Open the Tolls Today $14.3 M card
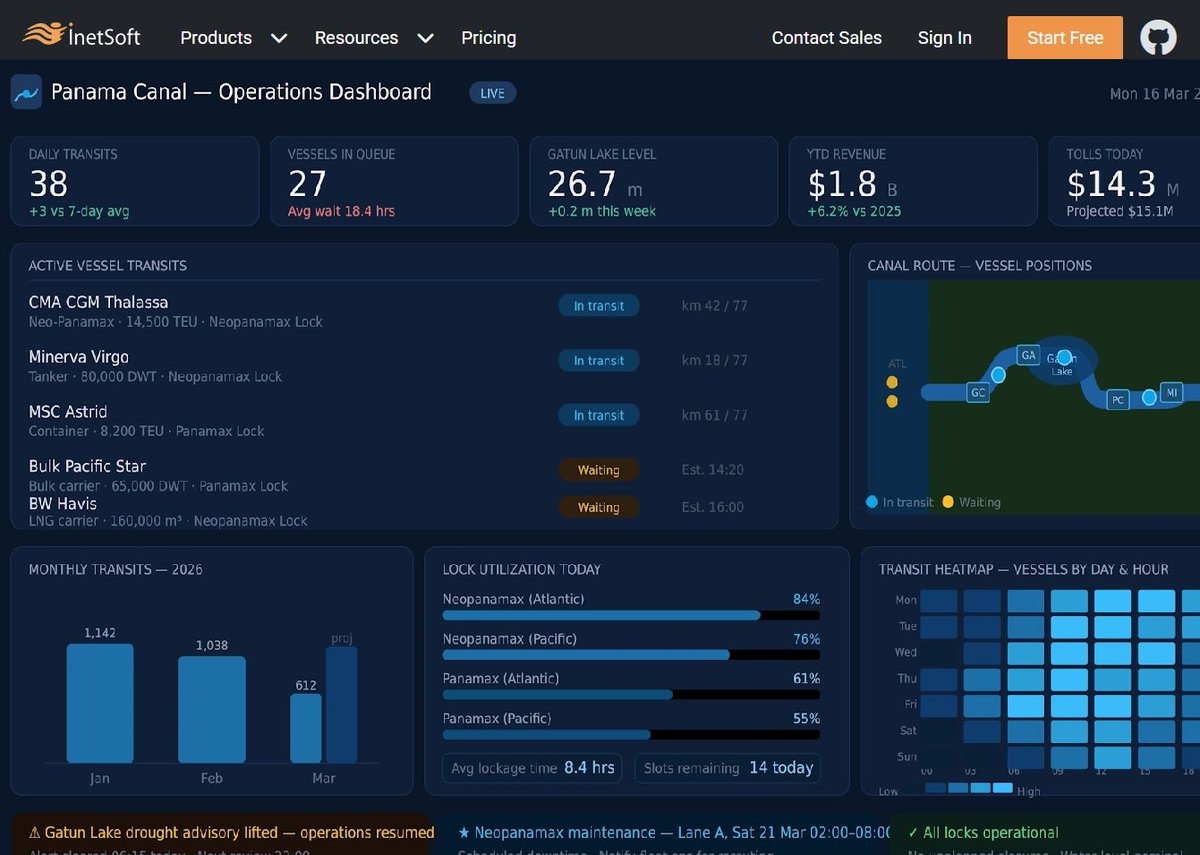 (1124, 181)
